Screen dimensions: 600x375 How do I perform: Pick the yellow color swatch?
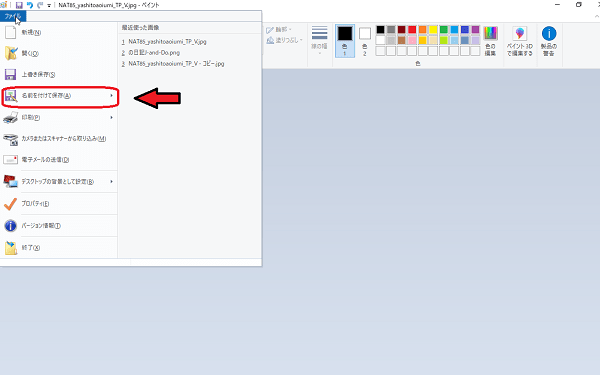(x=433, y=30)
